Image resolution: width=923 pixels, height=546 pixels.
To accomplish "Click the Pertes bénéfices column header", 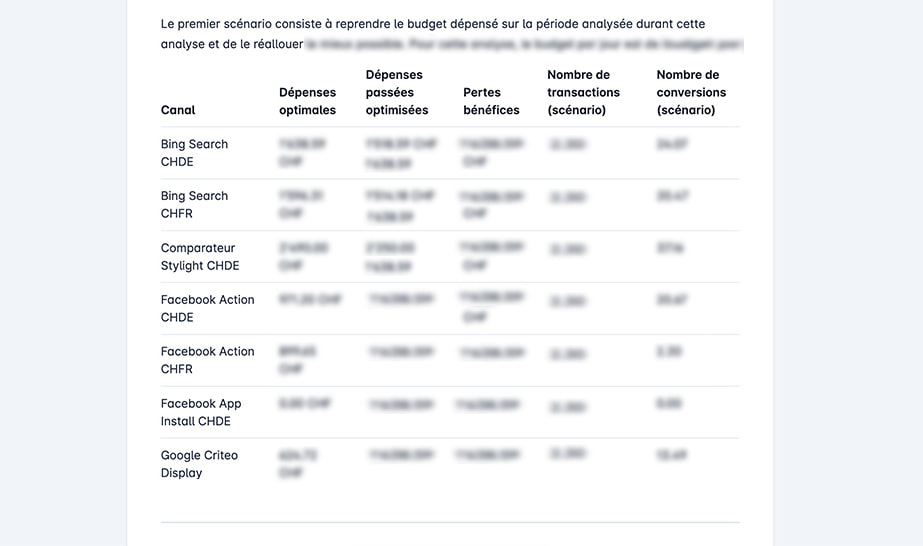I will 491,101.
